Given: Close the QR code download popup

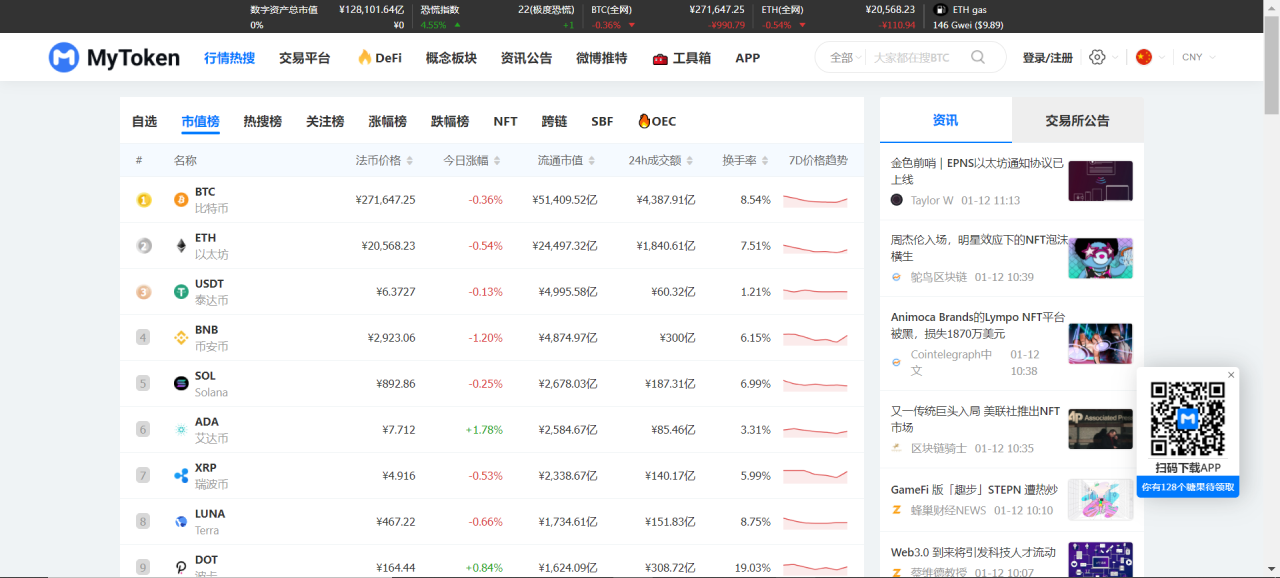Looking at the screenshot, I should click(x=1231, y=375).
